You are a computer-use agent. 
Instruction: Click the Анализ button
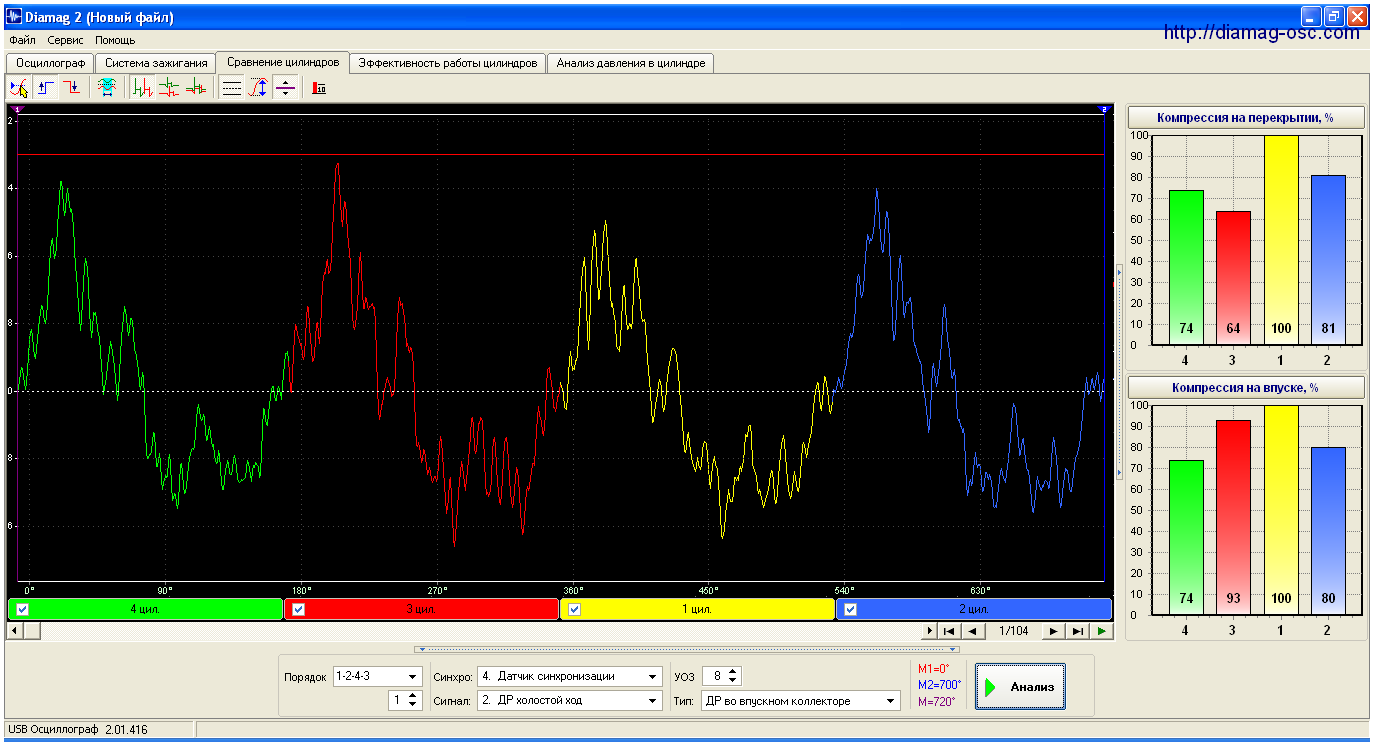coord(1020,687)
